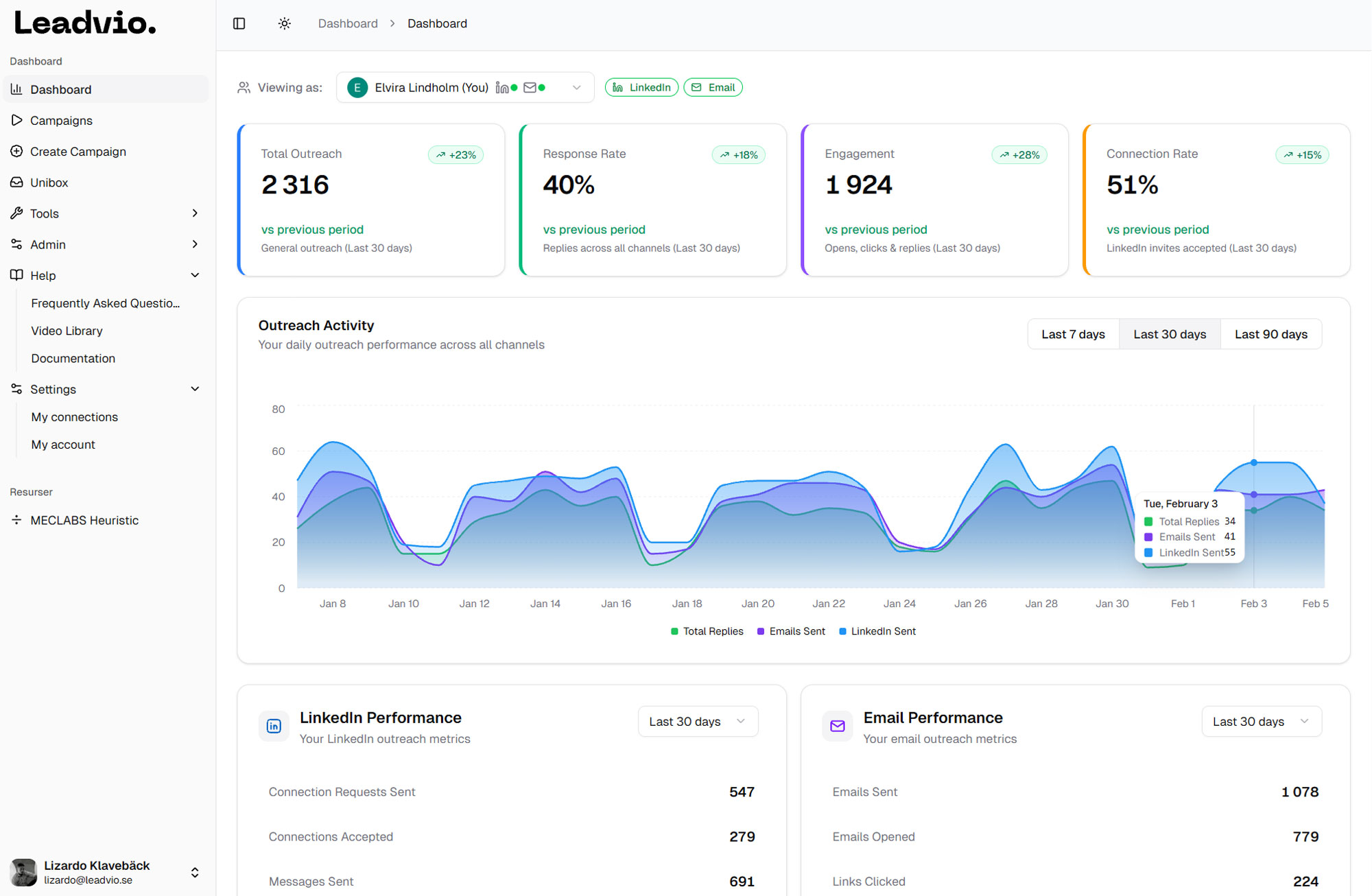Toggle the Email channel filter
This screenshot has height=896, width=1372.
click(x=713, y=87)
